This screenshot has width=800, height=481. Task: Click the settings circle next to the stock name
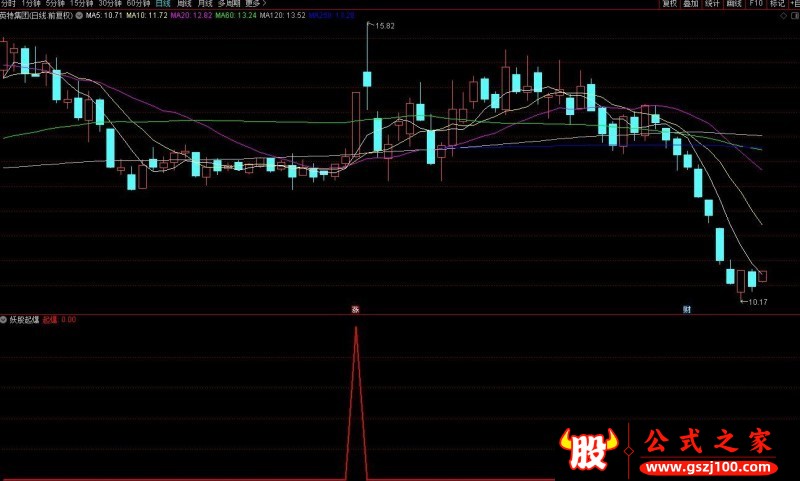79,17
